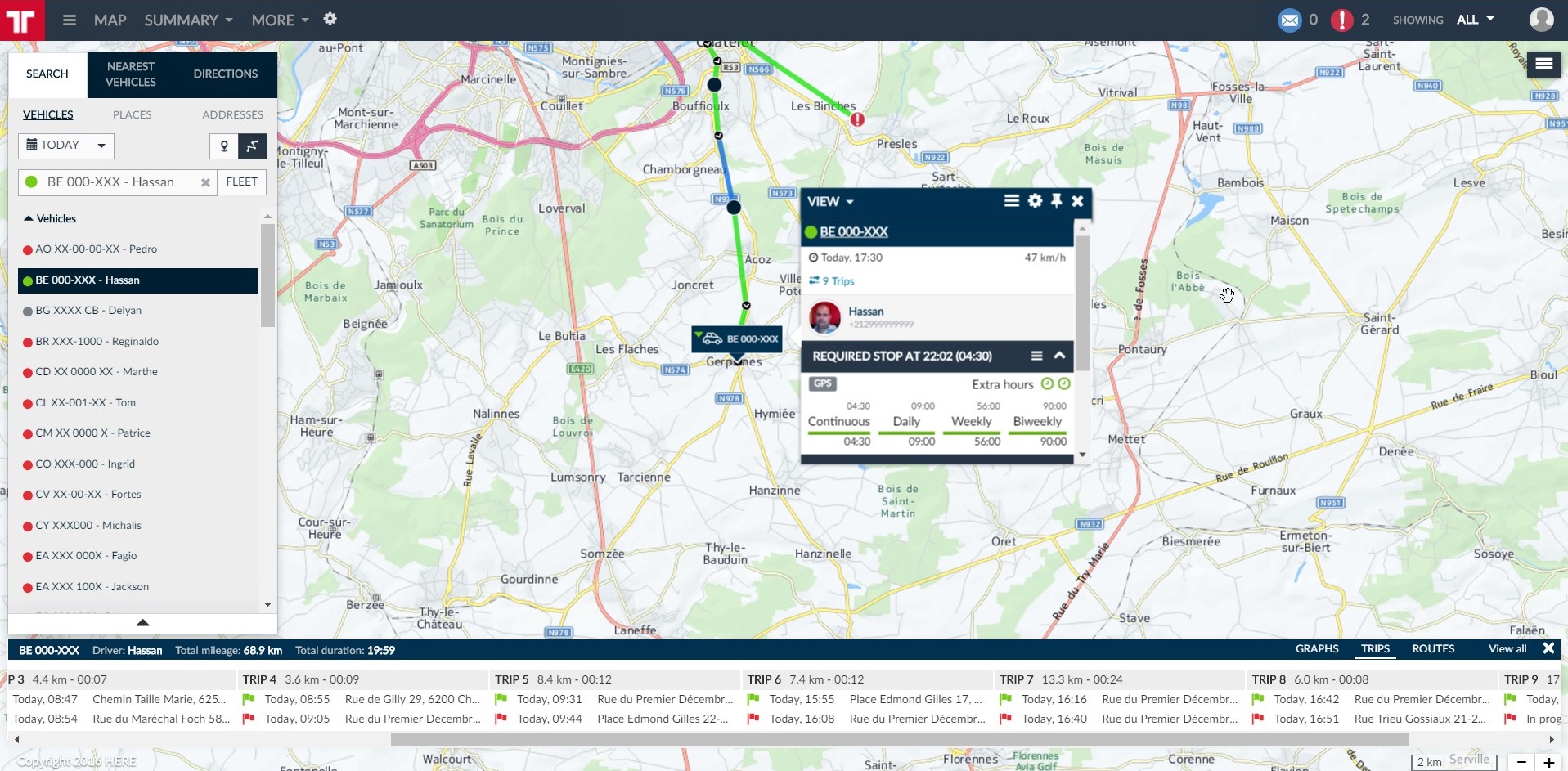The height and width of the screenshot is (771, 1568).
Task: Switch to the NEAREST VEHICLES tab
Action: point(131,74)
